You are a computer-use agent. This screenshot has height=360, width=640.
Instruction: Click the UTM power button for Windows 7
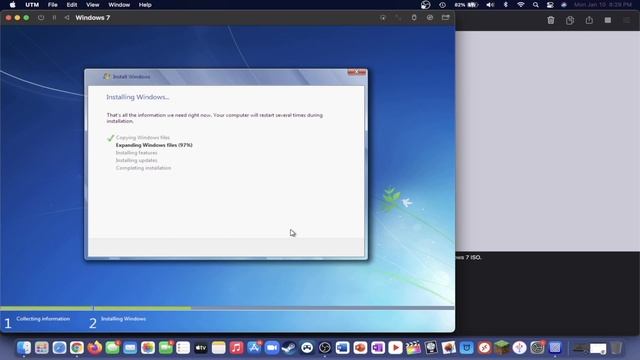(41, 18)
